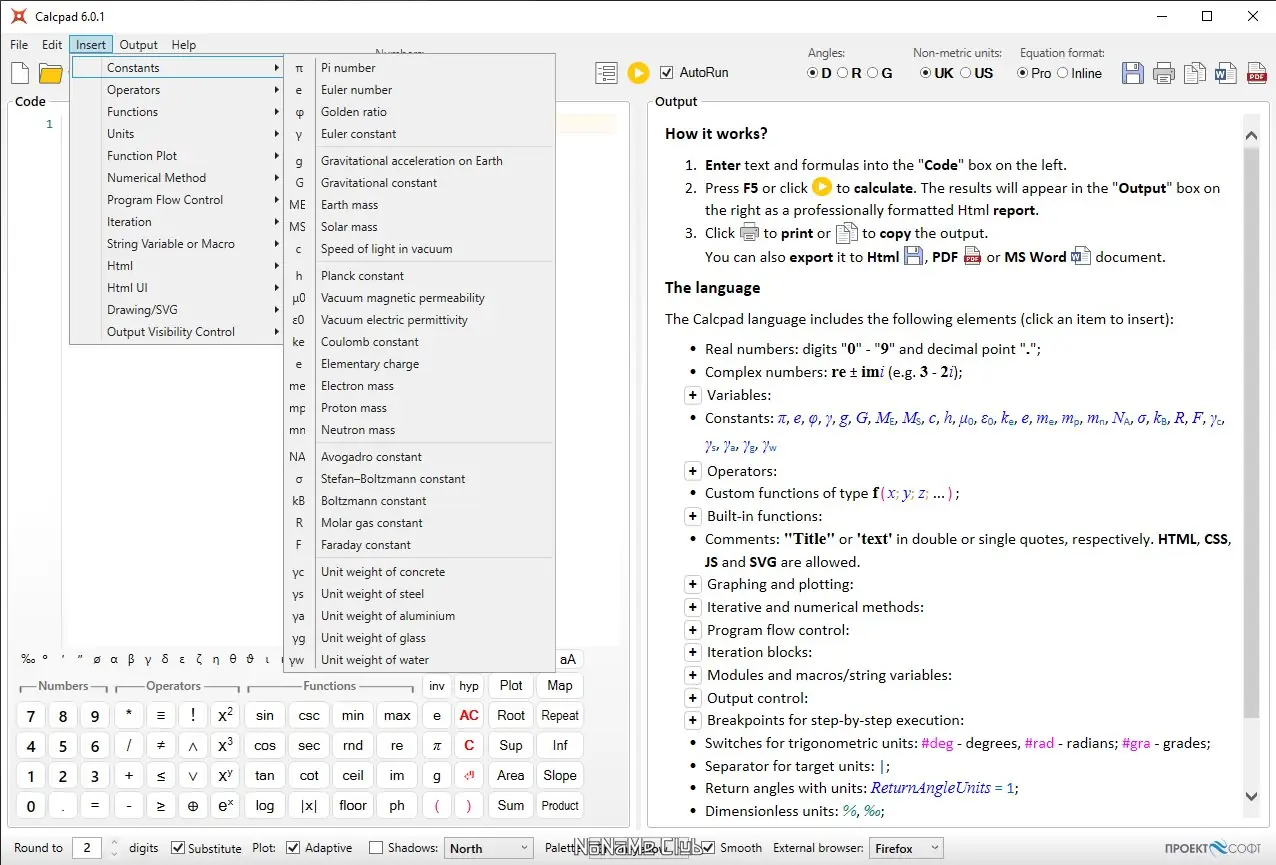Viewport: 1276px width, 865px height.
Task: Expand the Operators section in Output
Action: click(692, 470)
